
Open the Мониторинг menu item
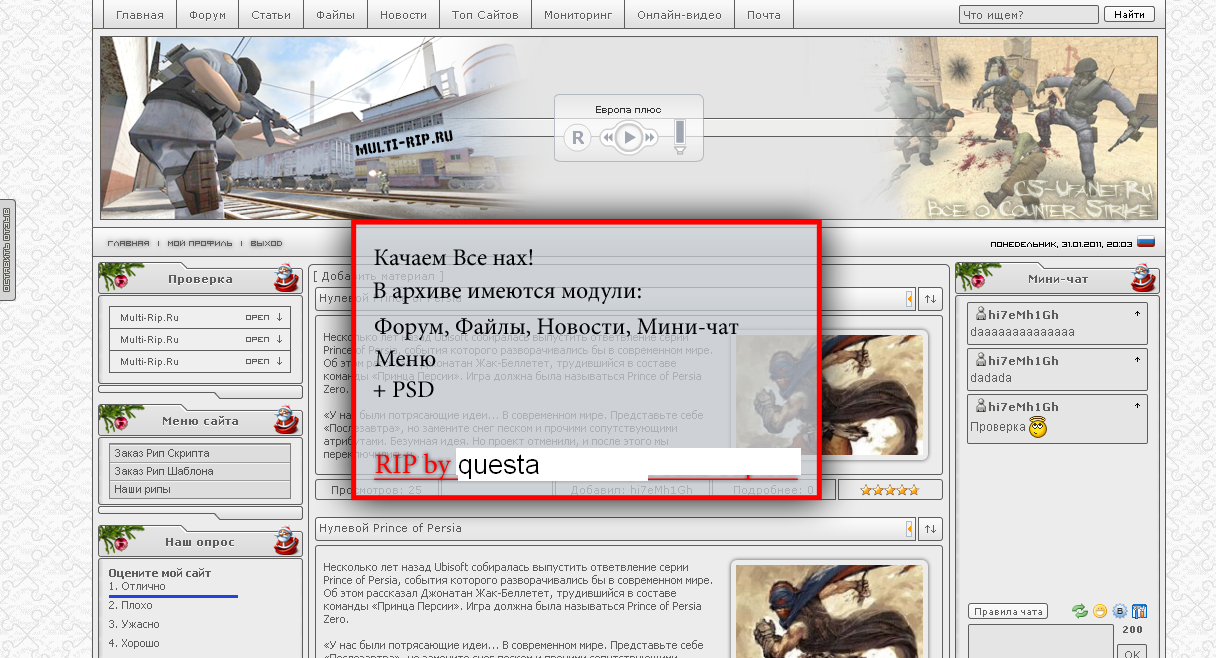pyautogui.click(x=578, y=15)
